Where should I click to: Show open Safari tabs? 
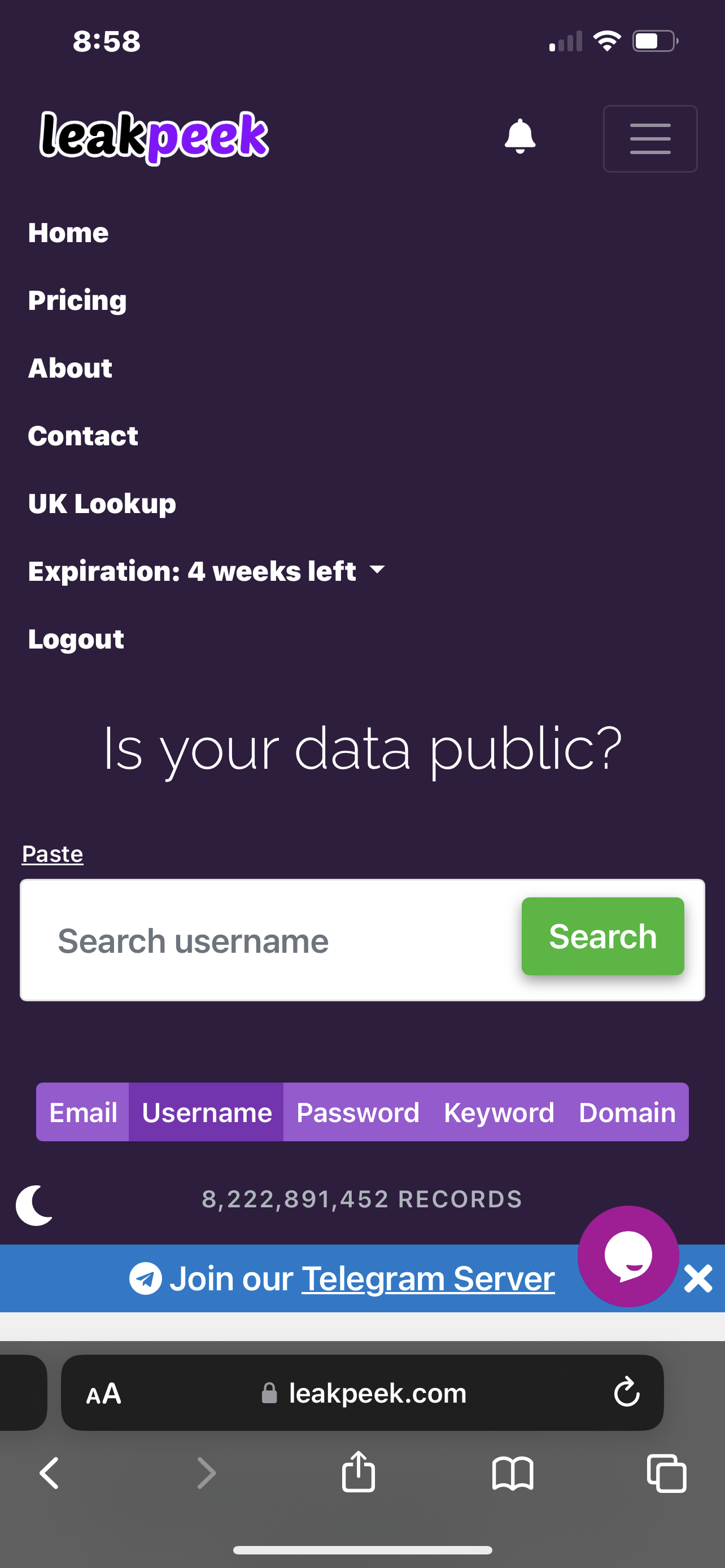[667, 1473]
